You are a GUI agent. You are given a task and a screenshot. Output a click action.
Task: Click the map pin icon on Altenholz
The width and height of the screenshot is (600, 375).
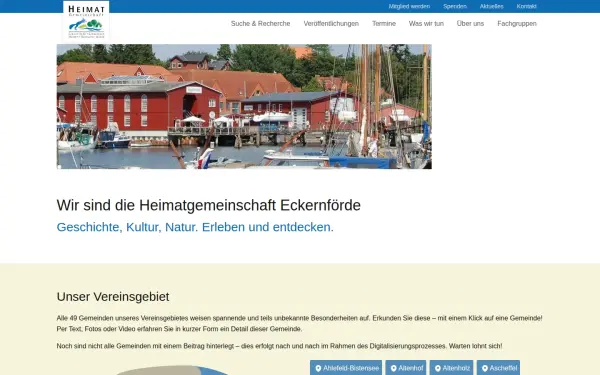coord(438,368)
